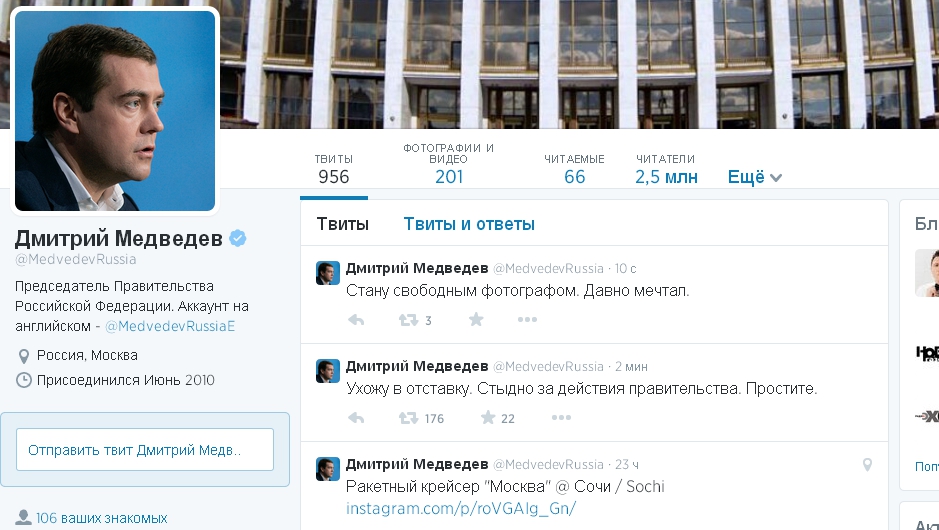
Task: Retweet the 'Стану свободным фотографом' tweet
Action: point(409,320)
